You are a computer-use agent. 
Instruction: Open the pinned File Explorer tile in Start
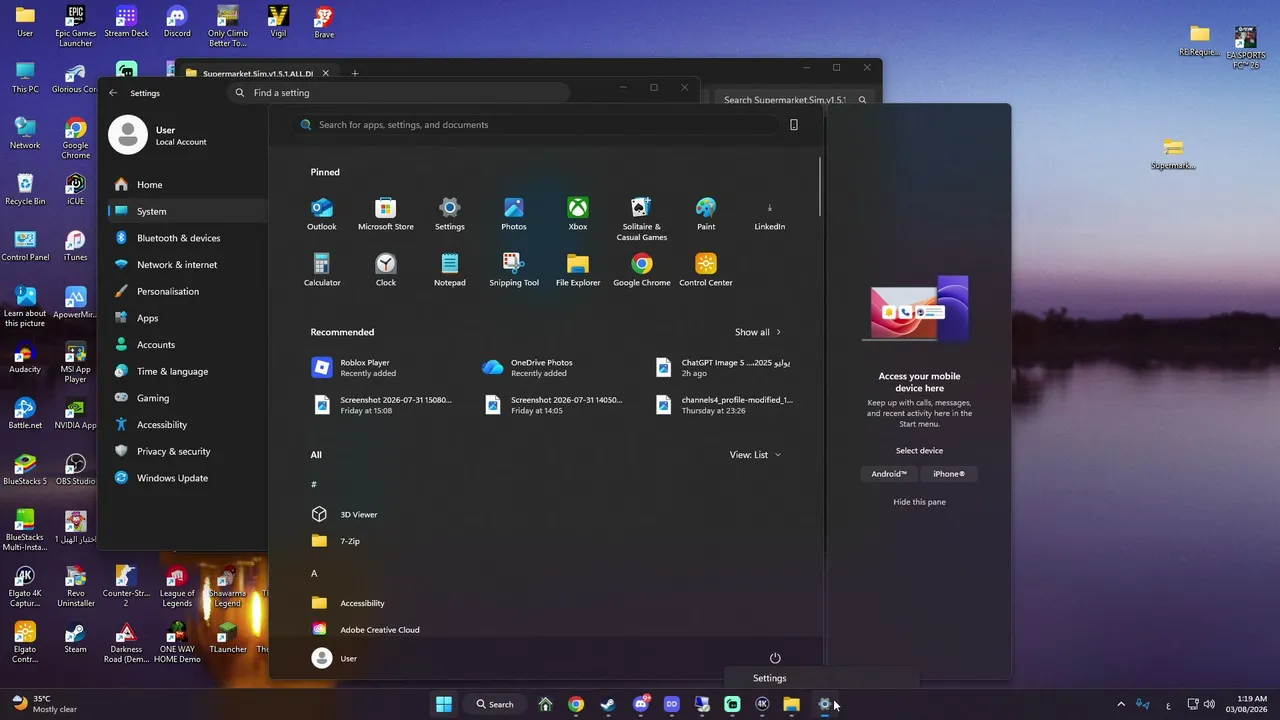(578, 270)
